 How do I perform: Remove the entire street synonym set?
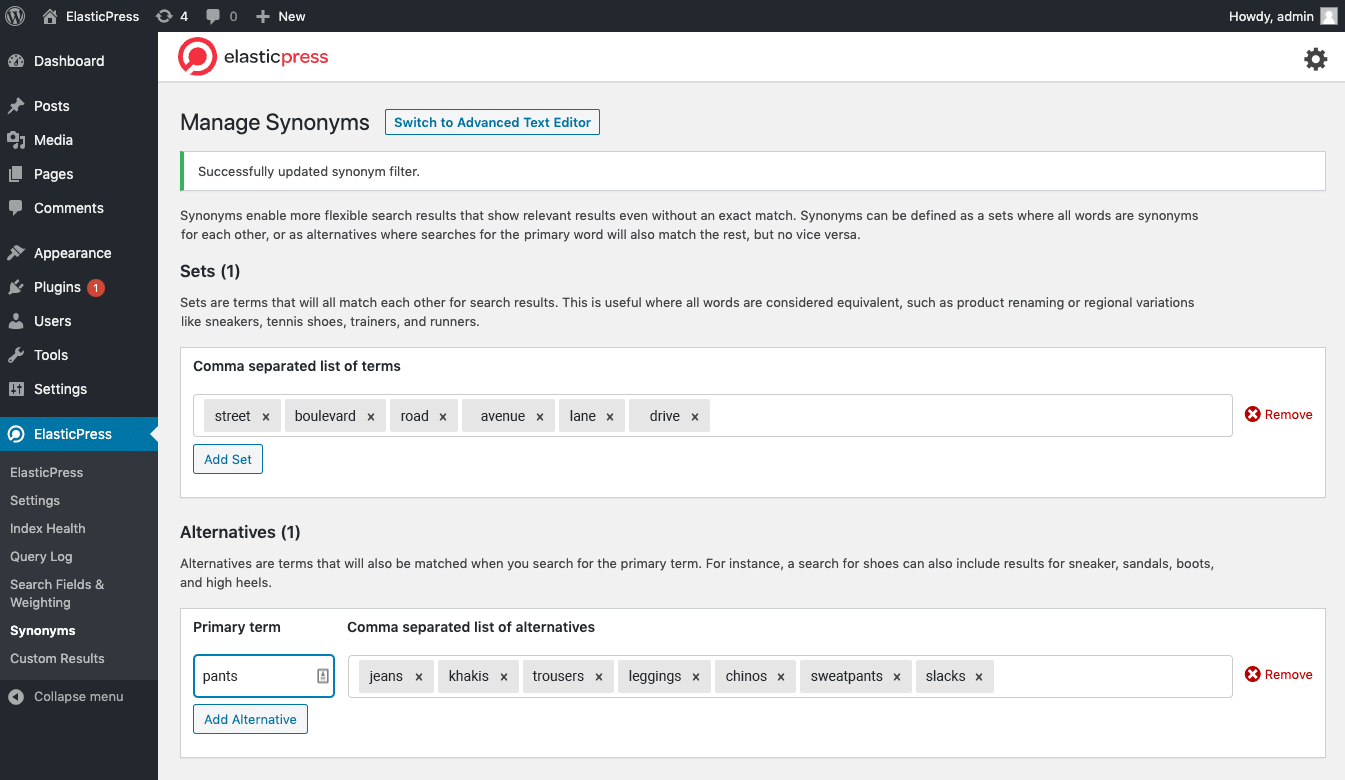(x=1279, y=415)
